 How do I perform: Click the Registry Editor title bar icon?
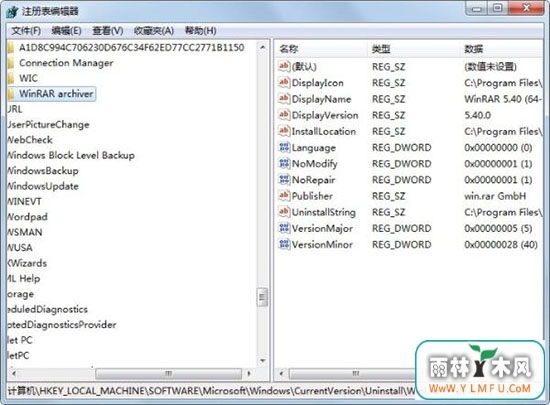(12, 12)
